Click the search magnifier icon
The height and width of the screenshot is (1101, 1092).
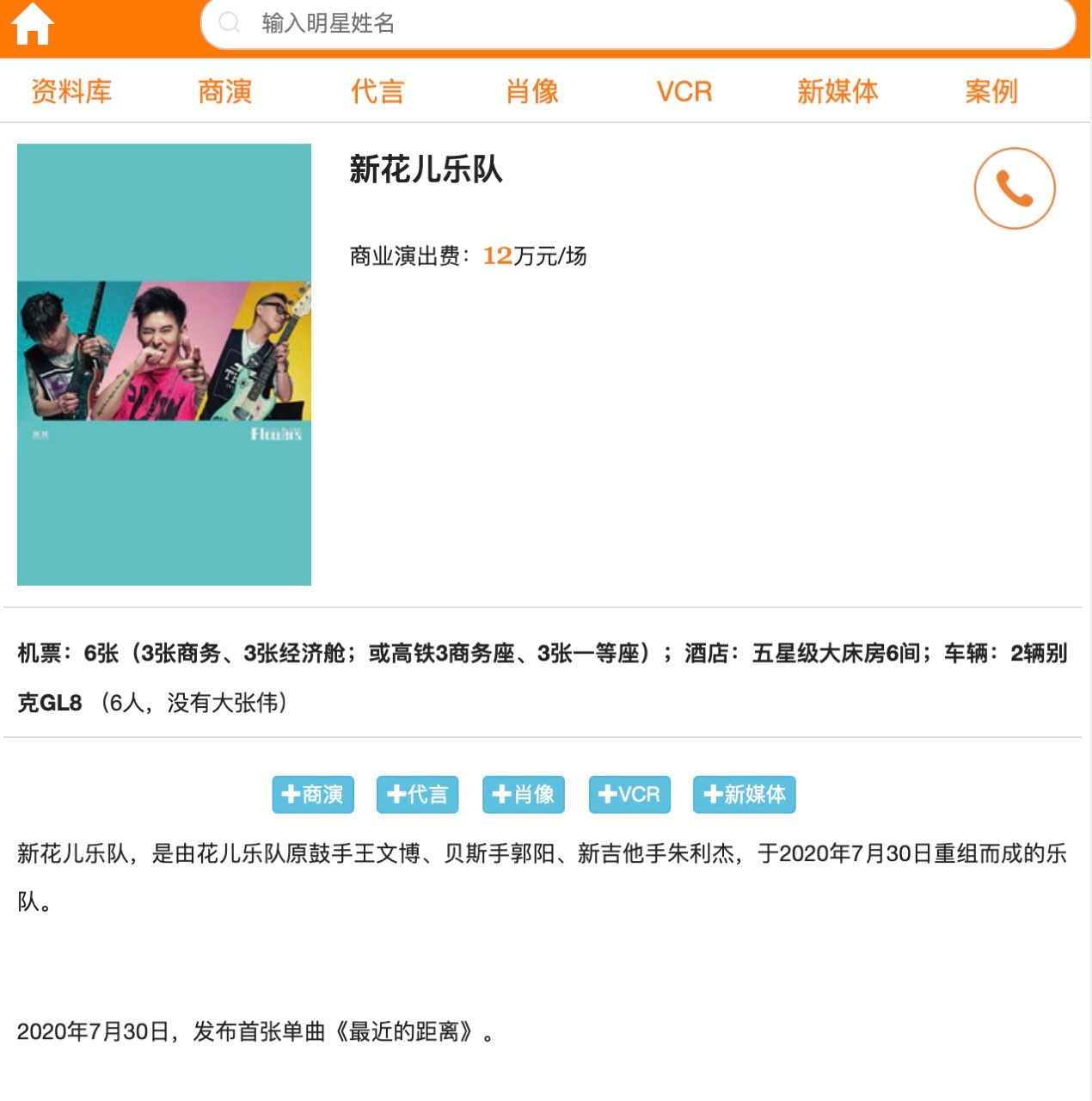click(229, 22)
